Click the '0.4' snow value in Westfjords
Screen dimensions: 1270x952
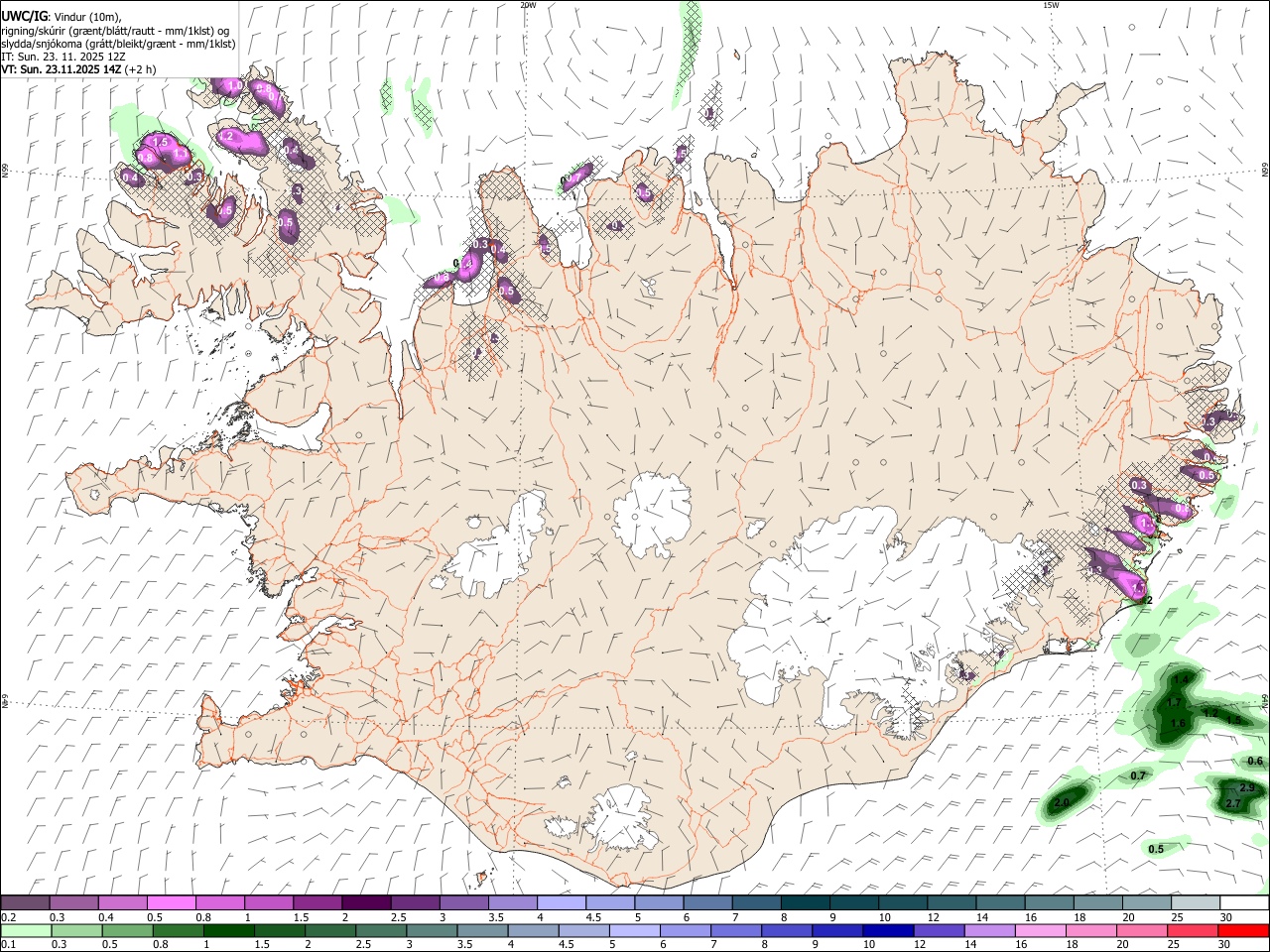pos(130,178)
